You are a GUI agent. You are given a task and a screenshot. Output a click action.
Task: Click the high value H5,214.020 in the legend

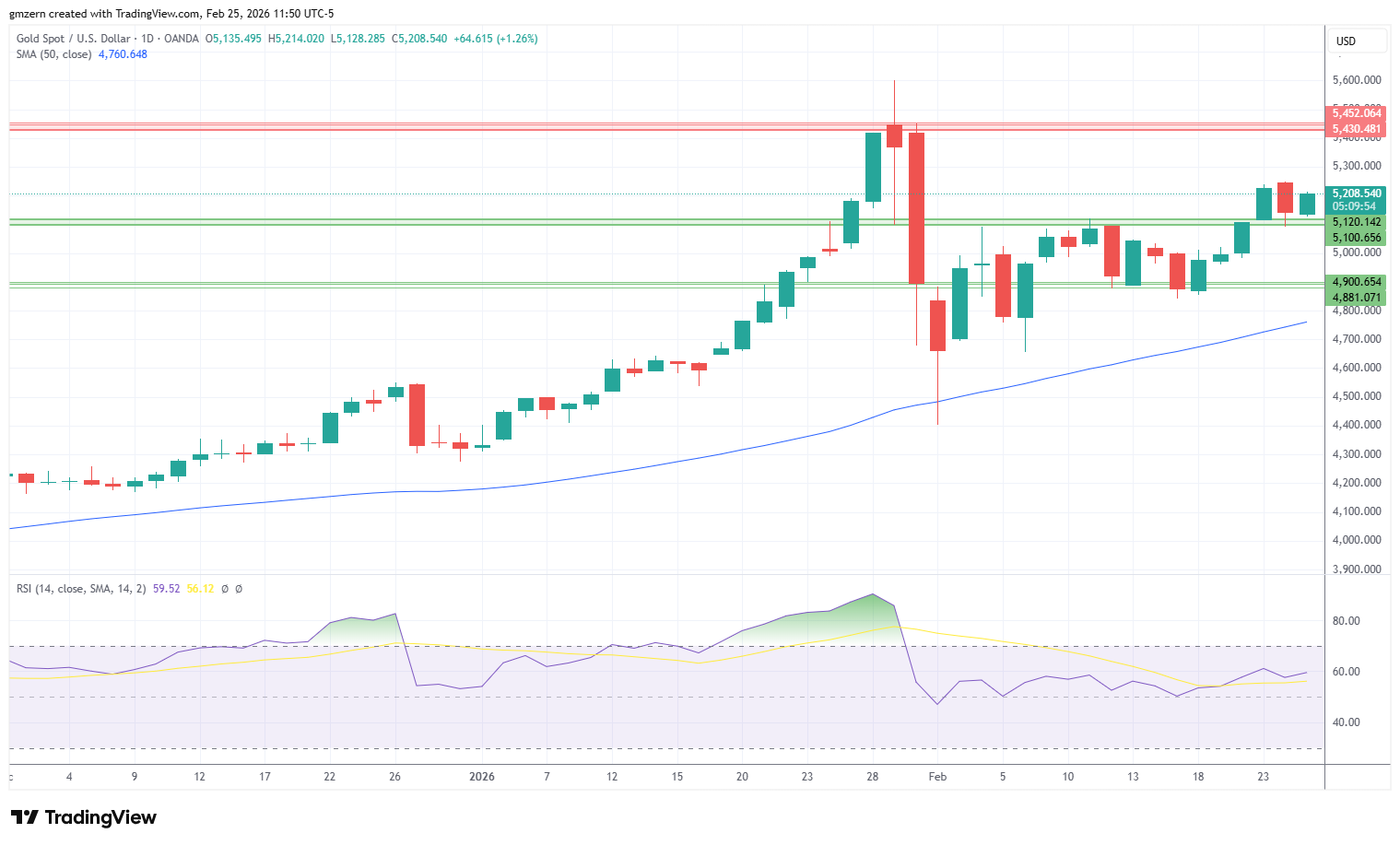pos(296,39)
